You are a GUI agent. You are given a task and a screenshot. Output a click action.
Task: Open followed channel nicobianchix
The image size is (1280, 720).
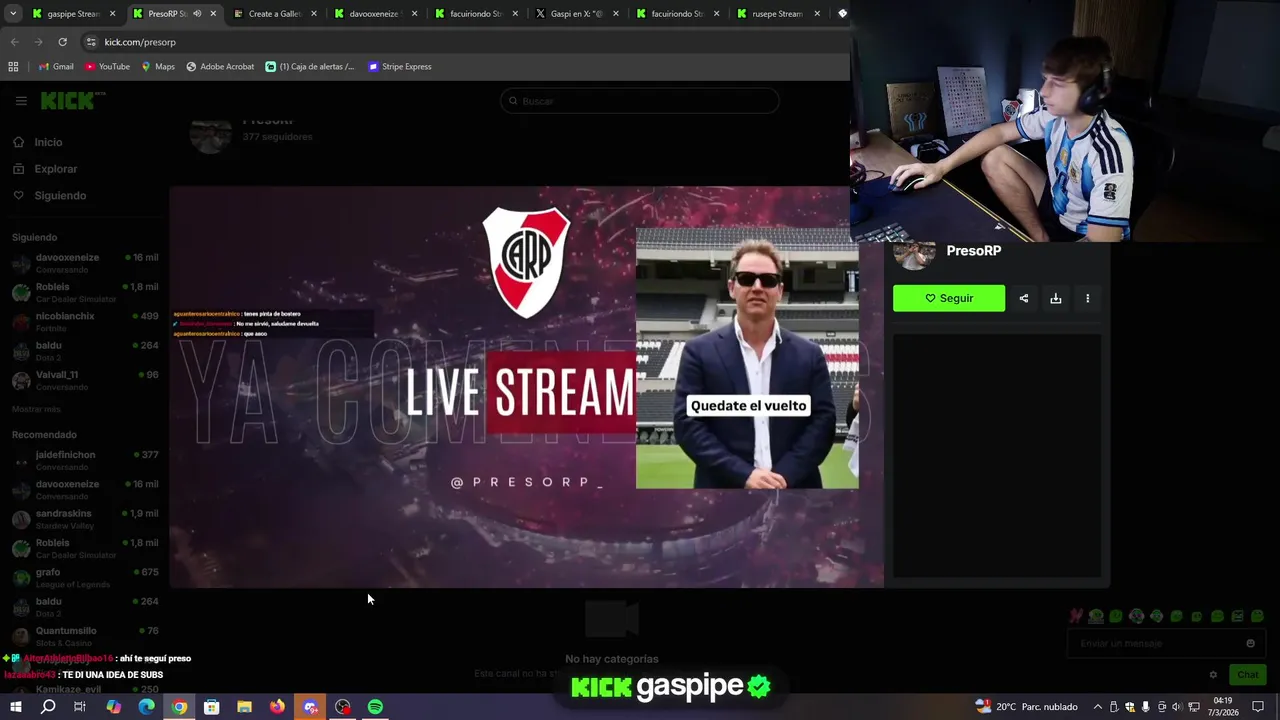[x=85, y=321]
